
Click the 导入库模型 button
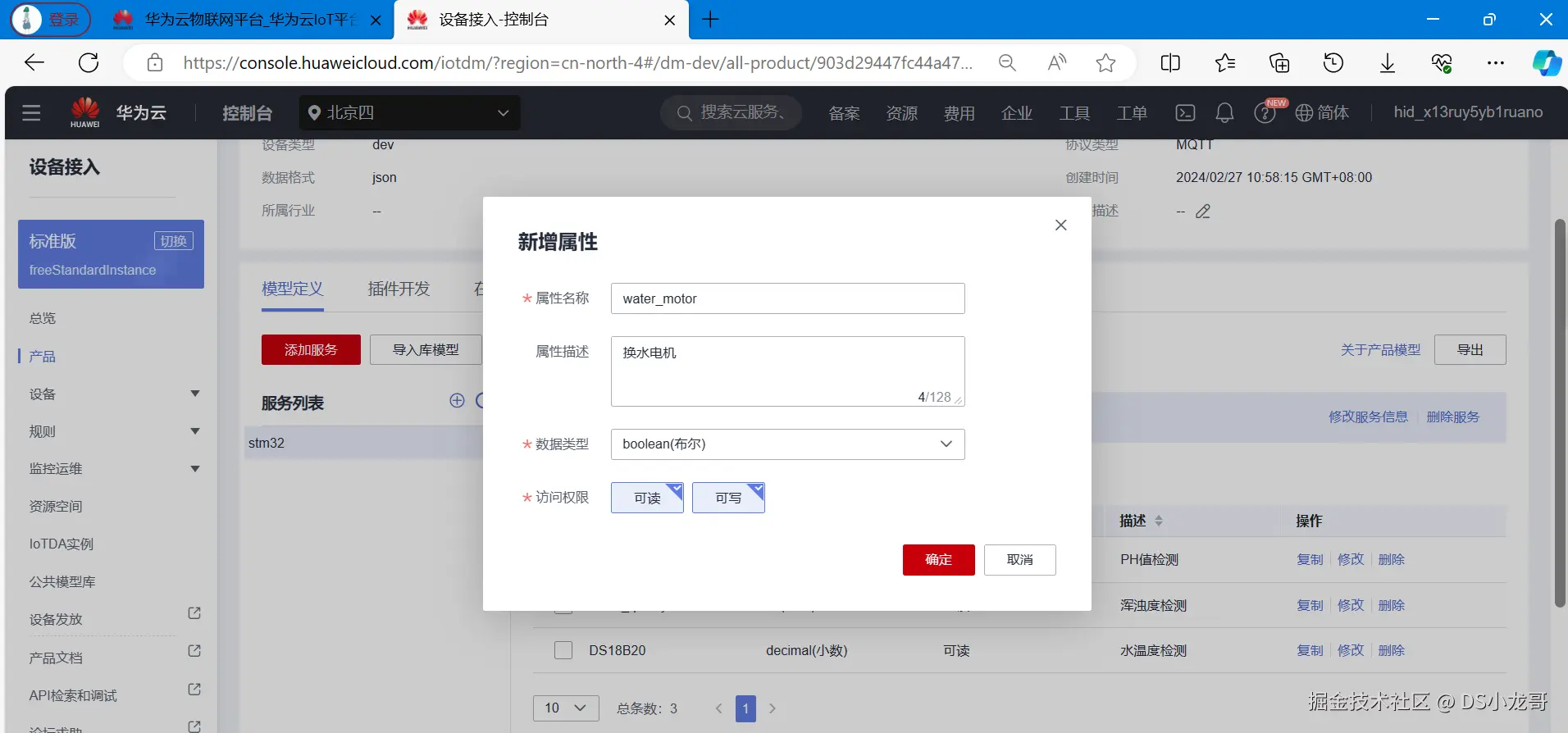[426, 350]
